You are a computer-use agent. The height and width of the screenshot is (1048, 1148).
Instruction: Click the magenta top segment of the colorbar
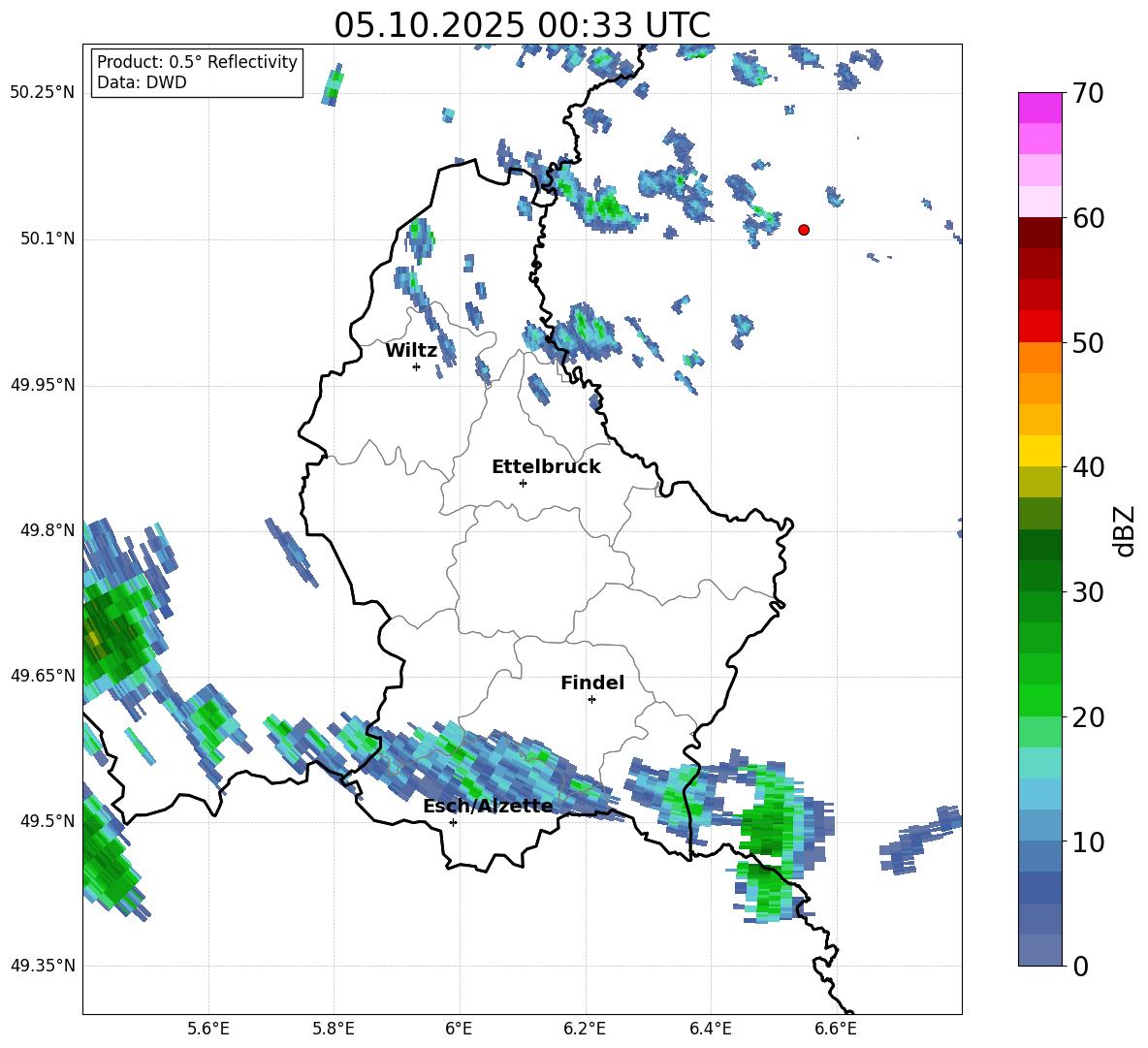point(1039,108)
